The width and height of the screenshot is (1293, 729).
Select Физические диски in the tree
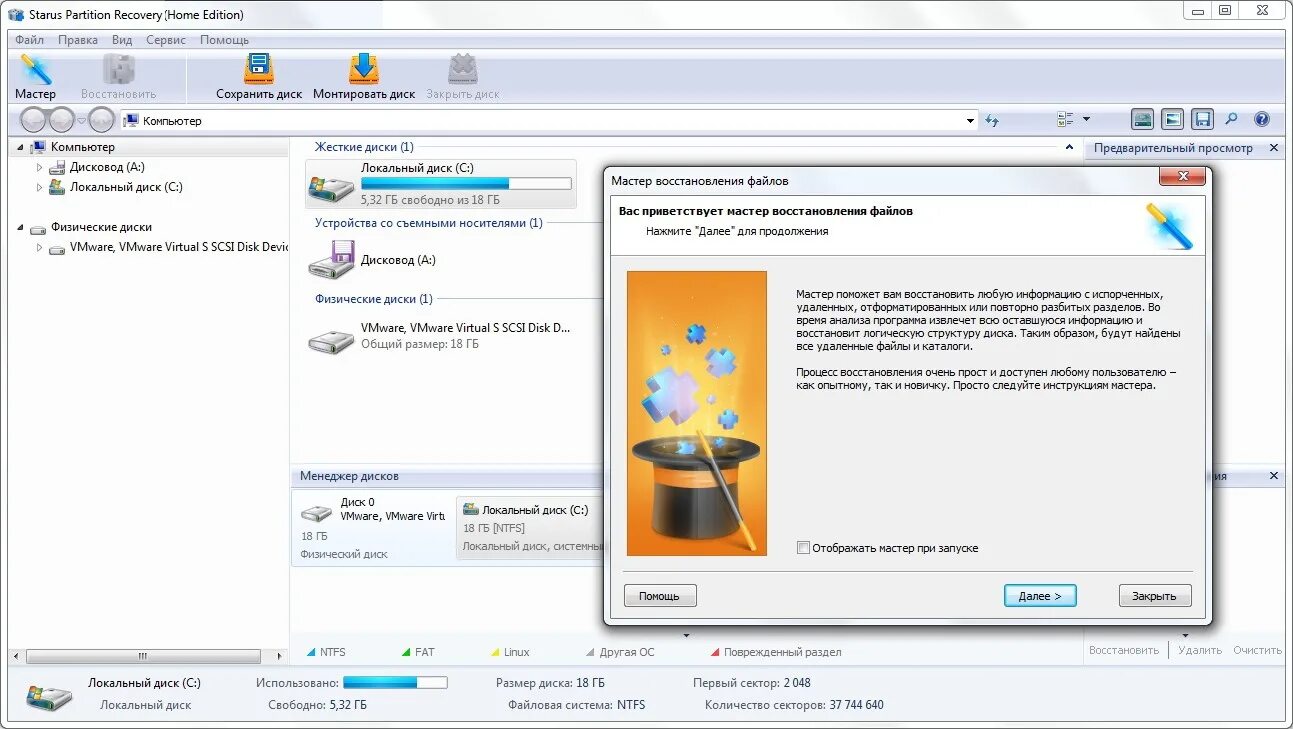coord(101,227)
